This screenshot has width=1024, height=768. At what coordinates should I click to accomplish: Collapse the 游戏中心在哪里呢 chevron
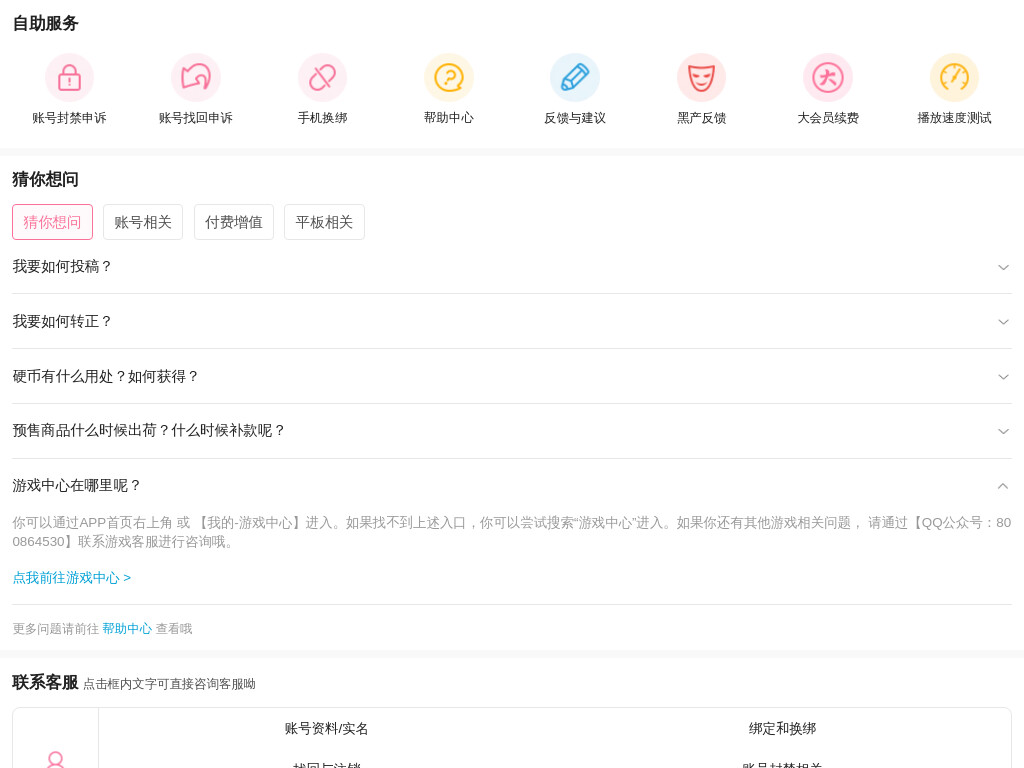[x=1003, y=486]
